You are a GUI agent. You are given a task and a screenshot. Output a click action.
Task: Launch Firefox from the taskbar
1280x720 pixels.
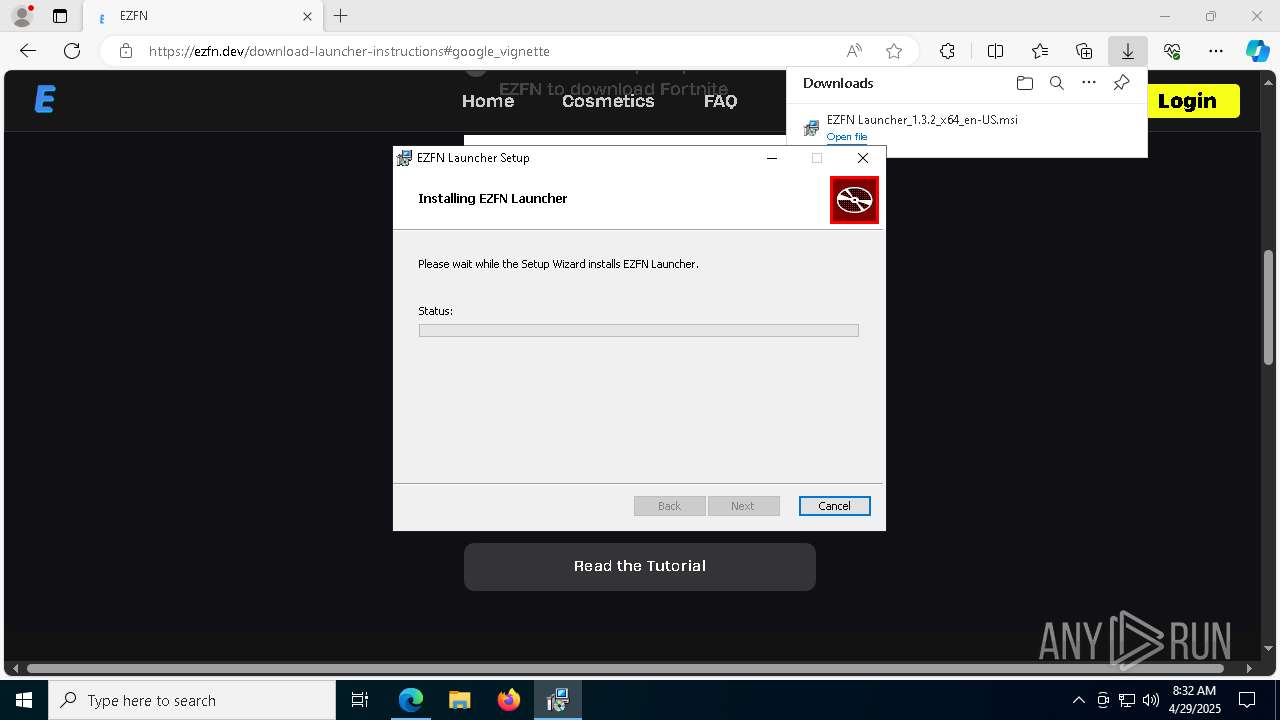coord(508,700)
